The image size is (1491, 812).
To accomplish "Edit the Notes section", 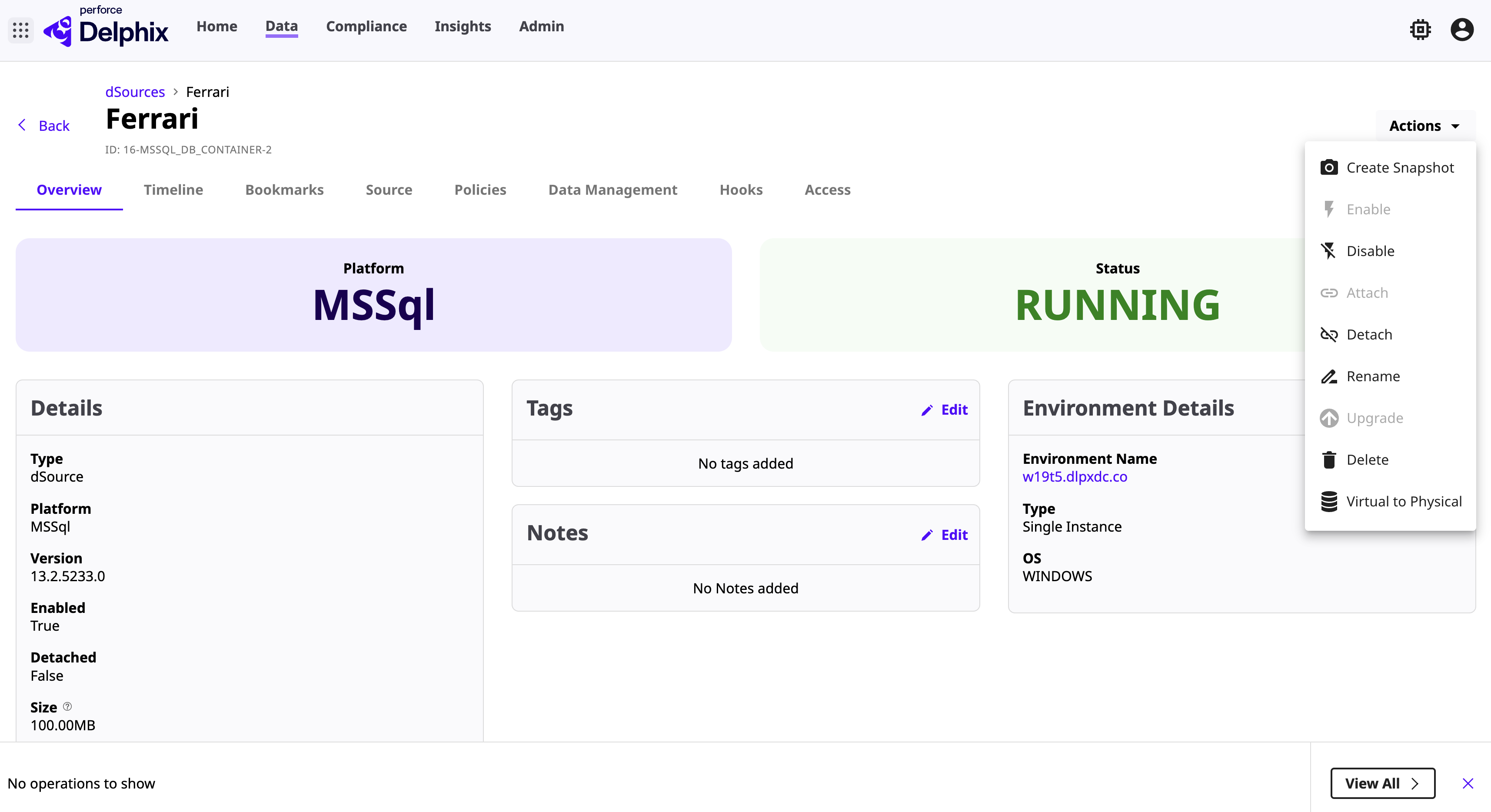I will 944,535.
